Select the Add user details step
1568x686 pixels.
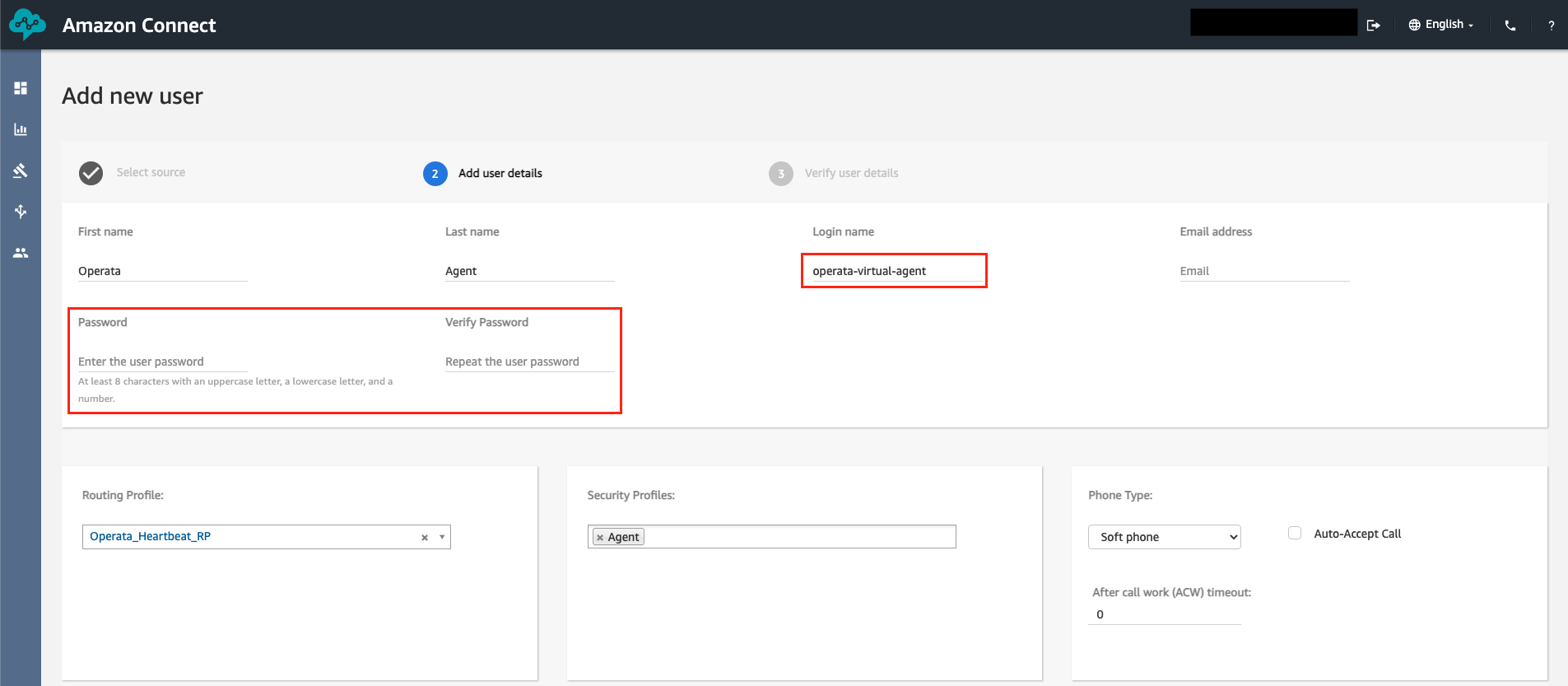click(500, 173)
